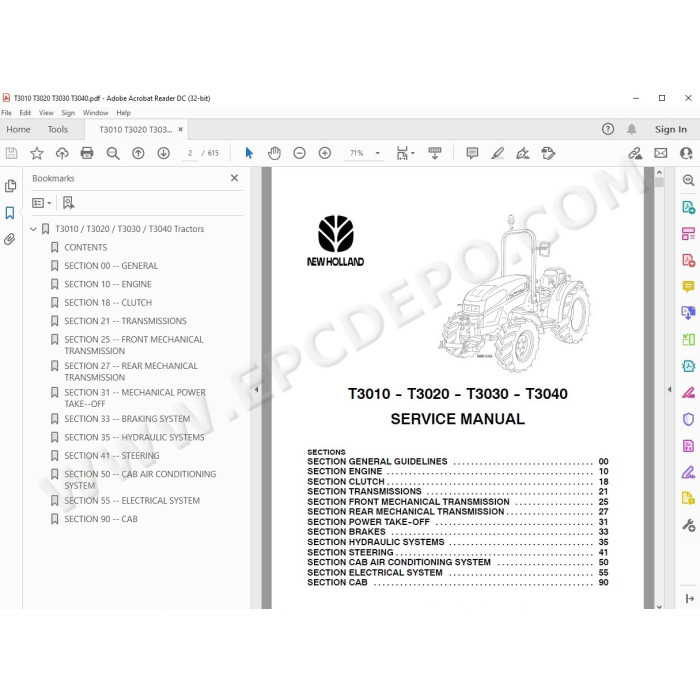The image size is (700, 700).
Task: Jump to SECTION 10 -- ENGINE bookmark
Action: point(108,284)
